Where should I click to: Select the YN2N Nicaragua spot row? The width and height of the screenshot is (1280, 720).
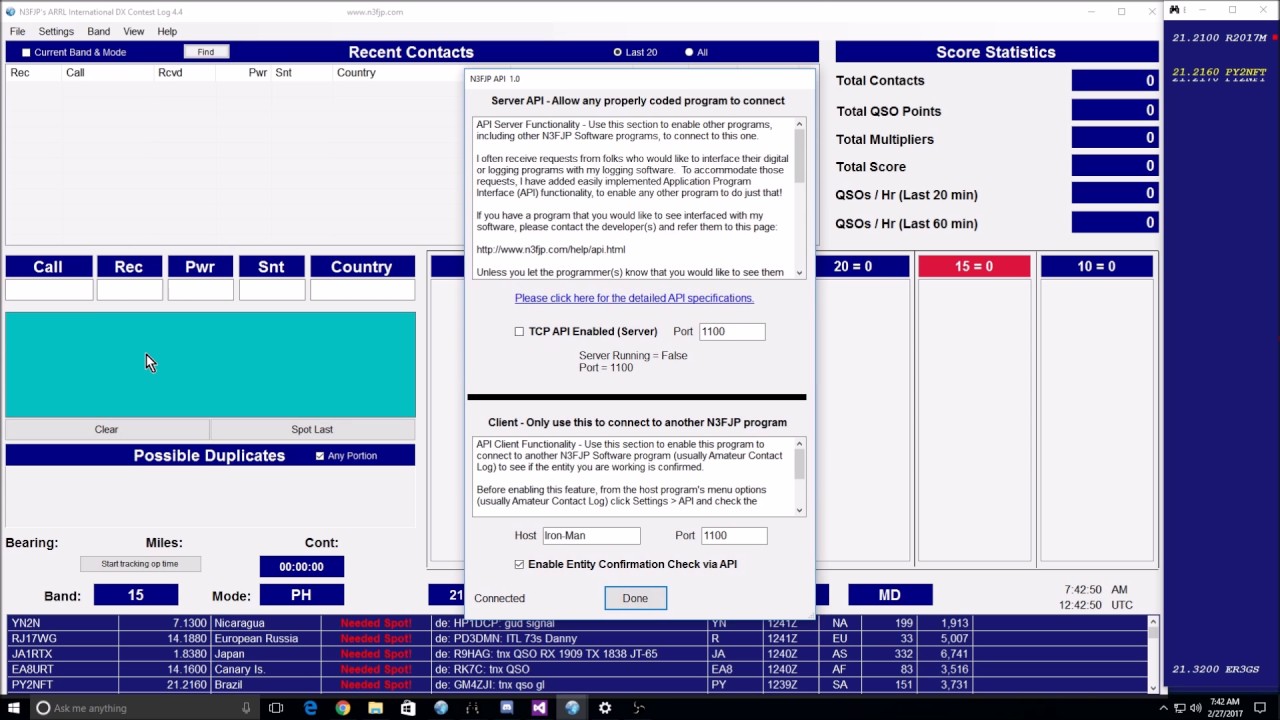[x=578, y=623]
